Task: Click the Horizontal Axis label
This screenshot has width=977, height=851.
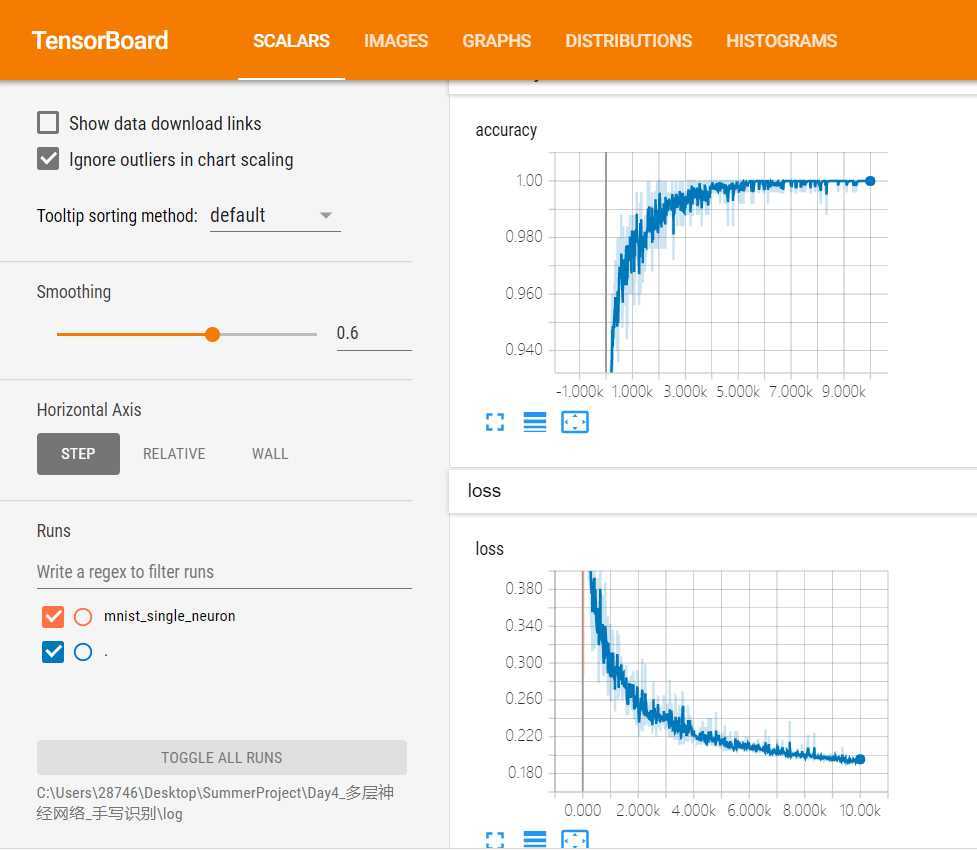Action: click(89, 410)
